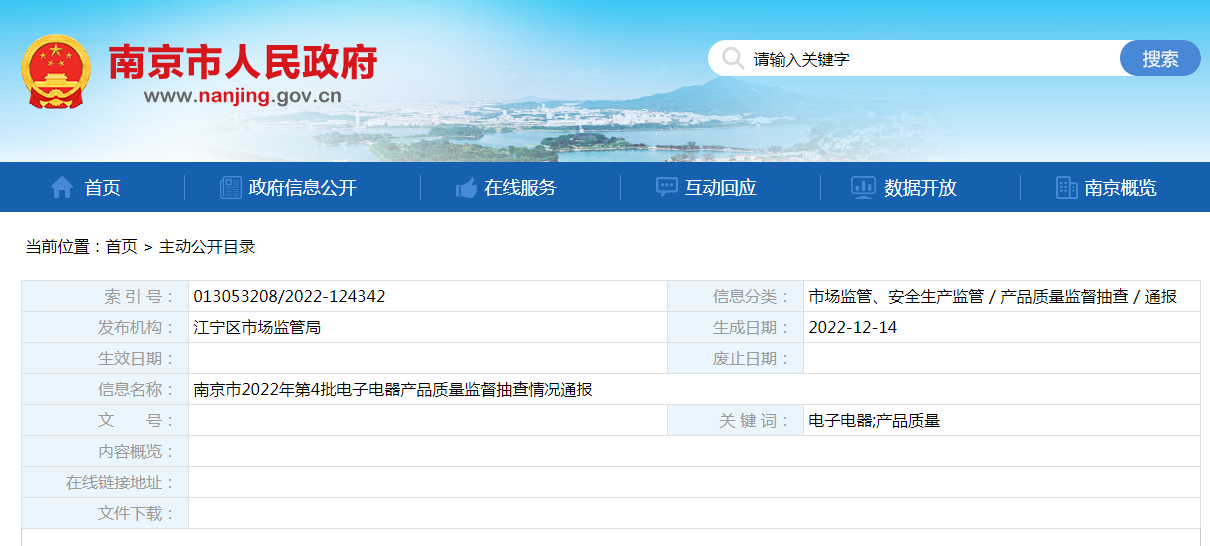Viewport: 1210px width, 546px height.
Task: Click the home icon in navigation bar
Action: (62, 187)
